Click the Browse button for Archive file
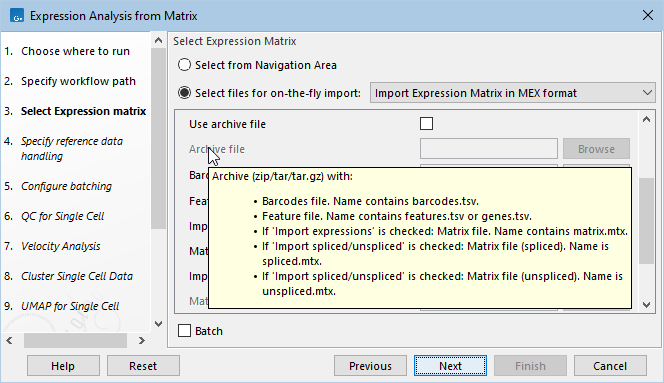 pyautogui.click(x=596, y=149)
